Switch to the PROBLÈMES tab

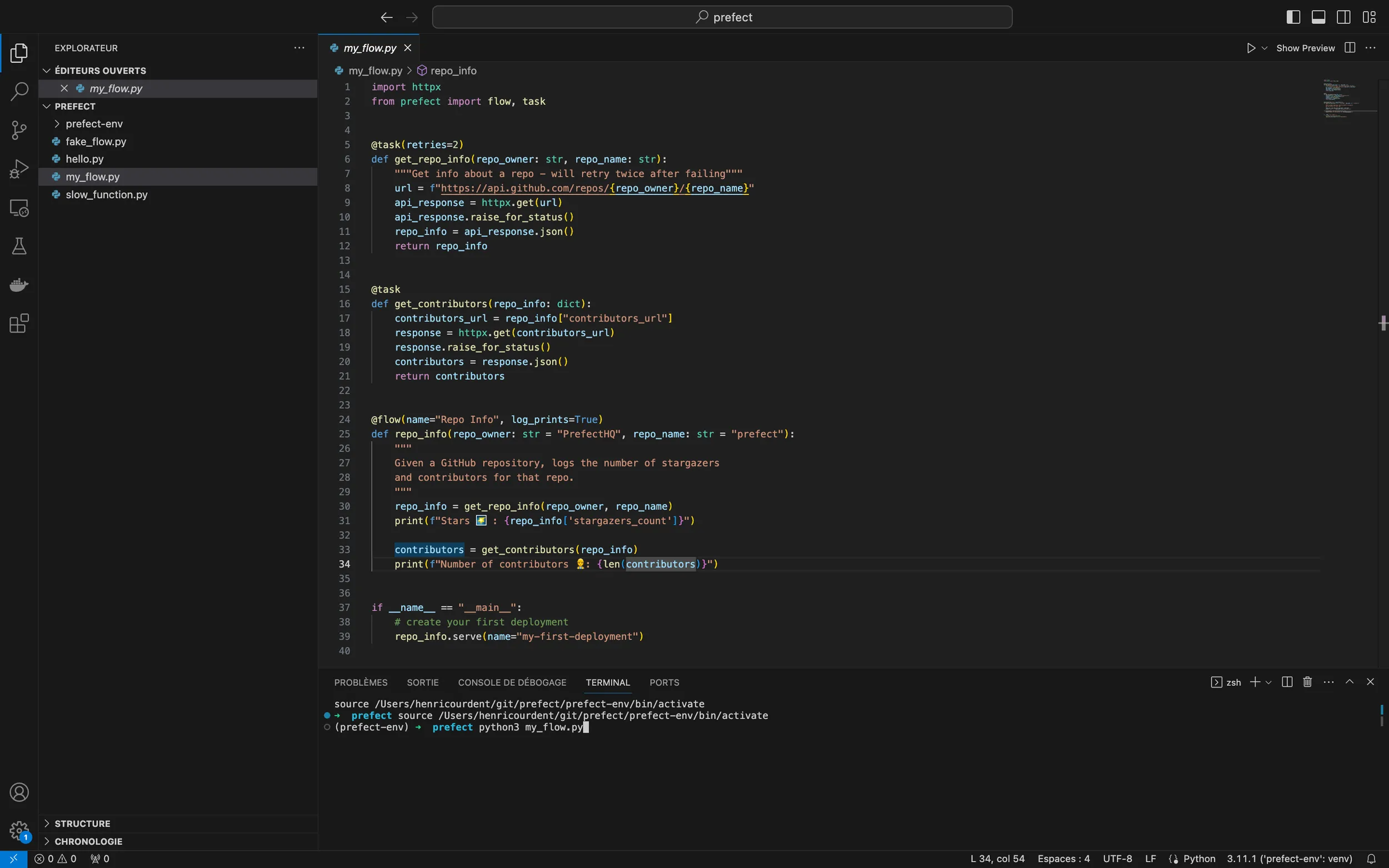[361, 683]
